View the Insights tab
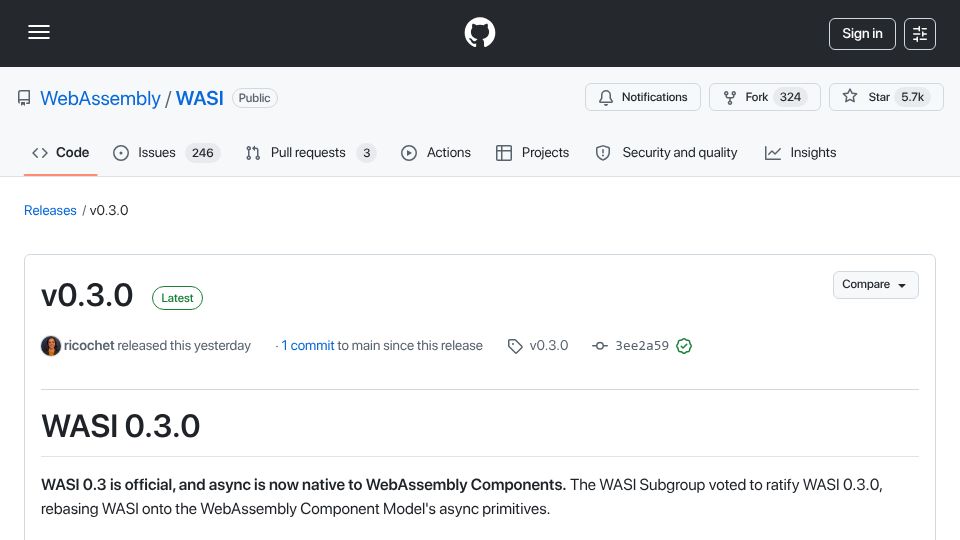Viewport: 960px width, 540px height. [x=800, y=152]
